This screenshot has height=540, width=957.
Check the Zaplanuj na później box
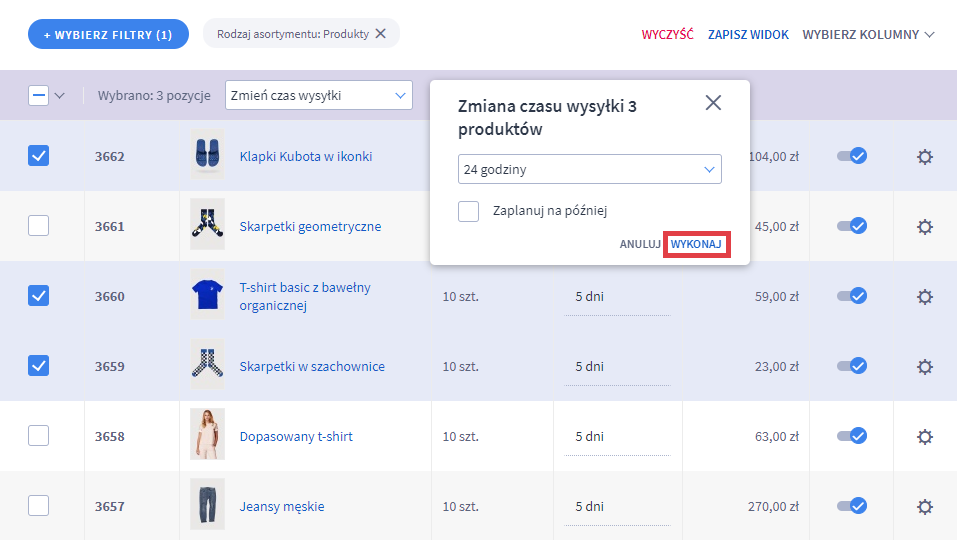coord(468,211)
